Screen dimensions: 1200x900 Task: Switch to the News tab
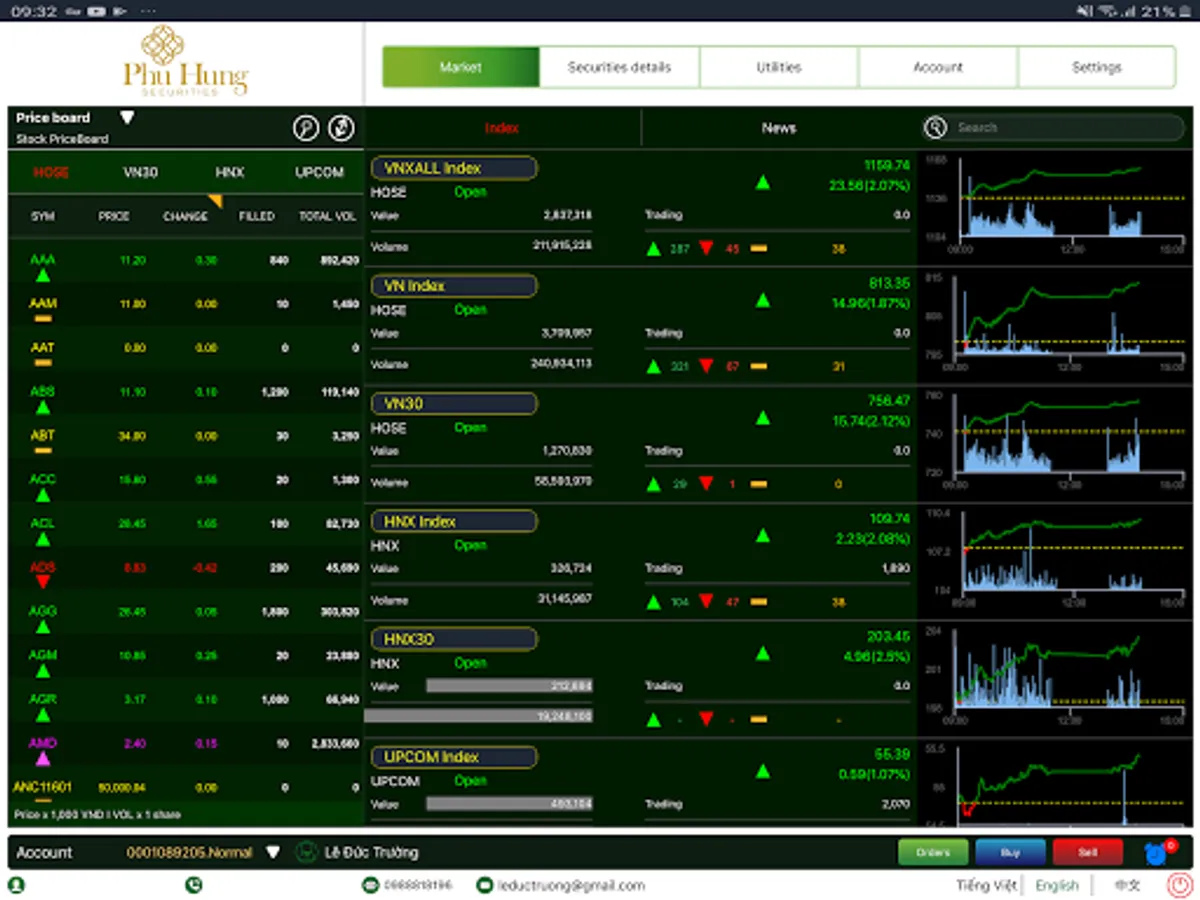pos(778,128)
